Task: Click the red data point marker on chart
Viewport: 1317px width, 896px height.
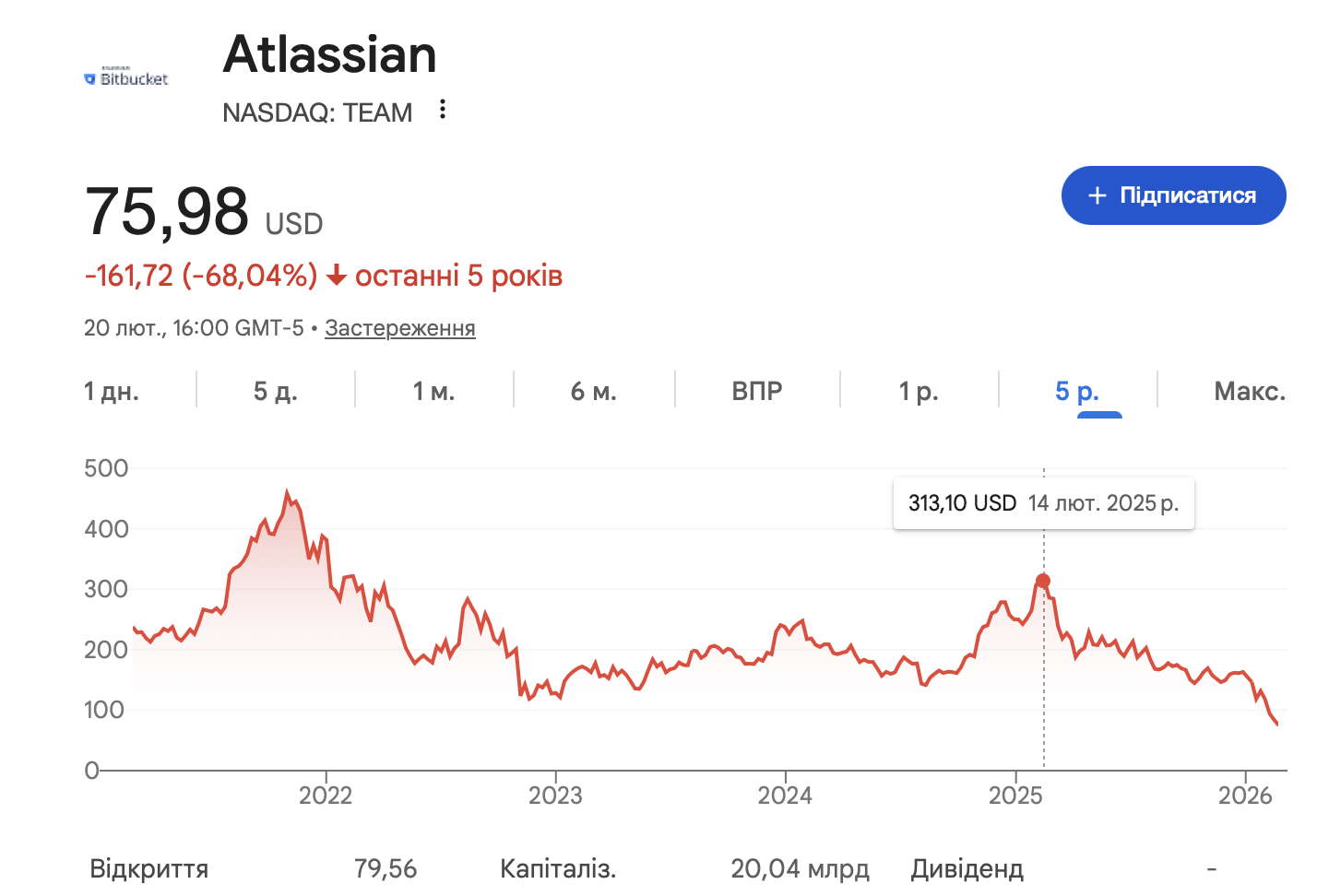Action: pos(1043,581)
